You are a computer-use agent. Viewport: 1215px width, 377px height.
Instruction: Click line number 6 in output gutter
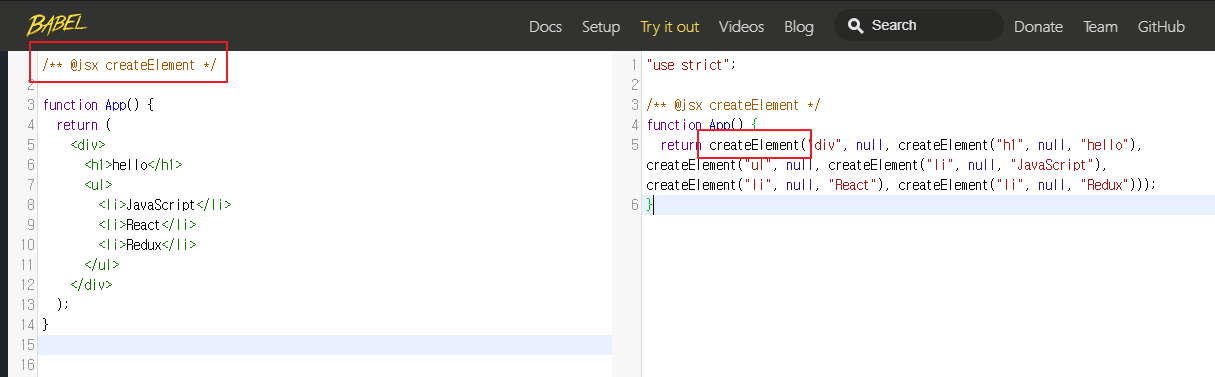pos(634,205)
